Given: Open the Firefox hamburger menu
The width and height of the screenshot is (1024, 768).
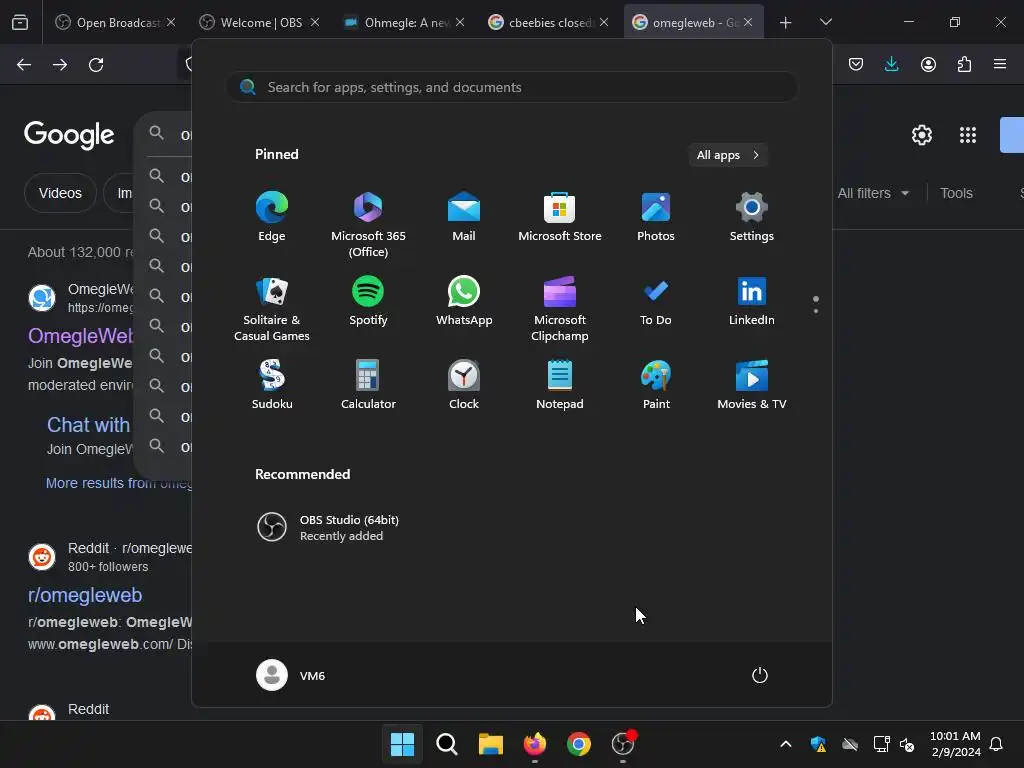Looking at the screenshot, I should [x=1000, y=64].
